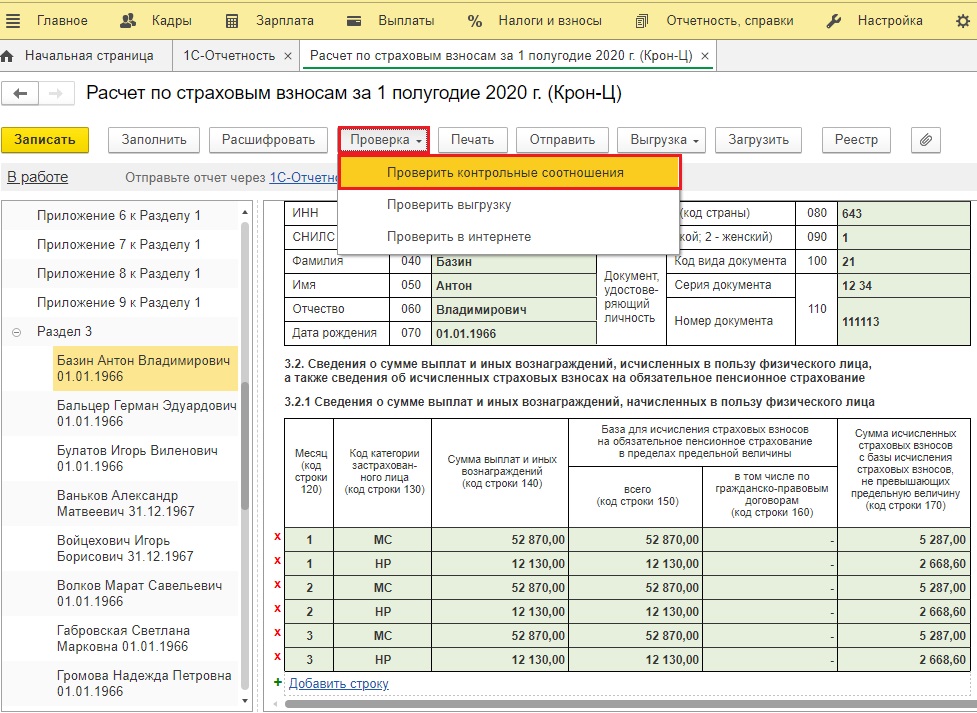Screen dimensions: 977x713
Task: Close the 1С-Отчетность tab
Action: [288, 56]
